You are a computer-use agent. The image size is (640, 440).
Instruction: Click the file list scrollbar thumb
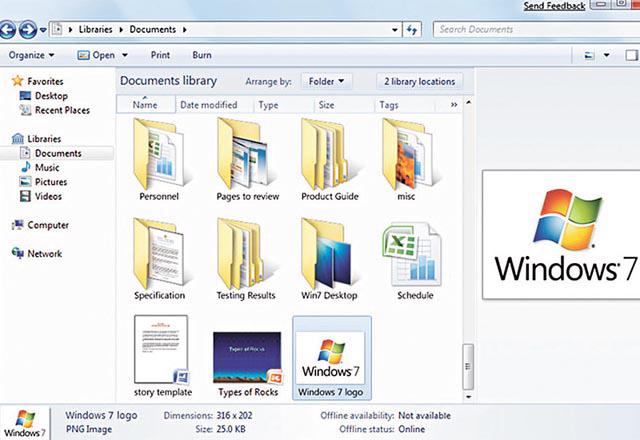coord(468,367)
